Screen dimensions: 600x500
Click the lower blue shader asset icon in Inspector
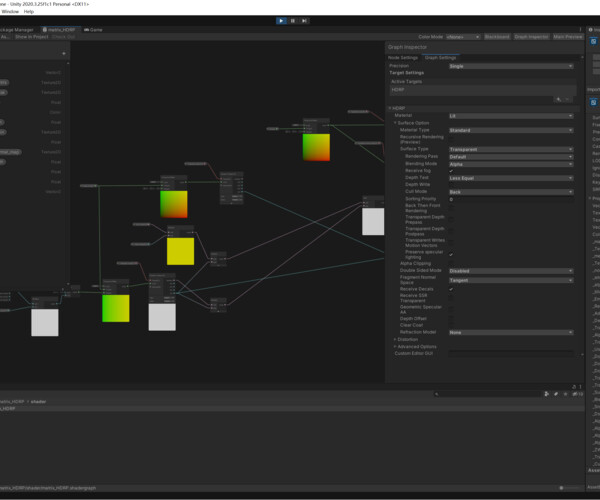click(593, 102)
